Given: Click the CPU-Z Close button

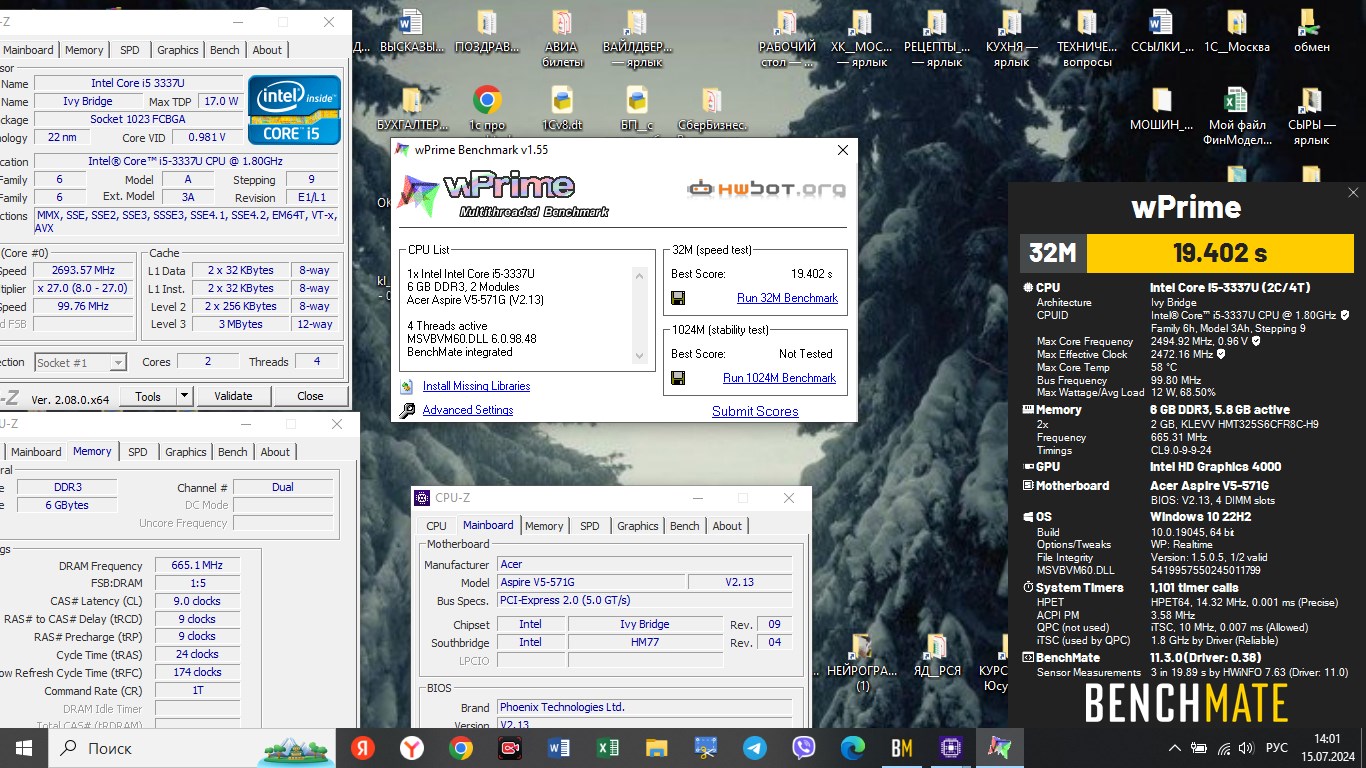Looking at the screenshot, I should tap(310, 396).
